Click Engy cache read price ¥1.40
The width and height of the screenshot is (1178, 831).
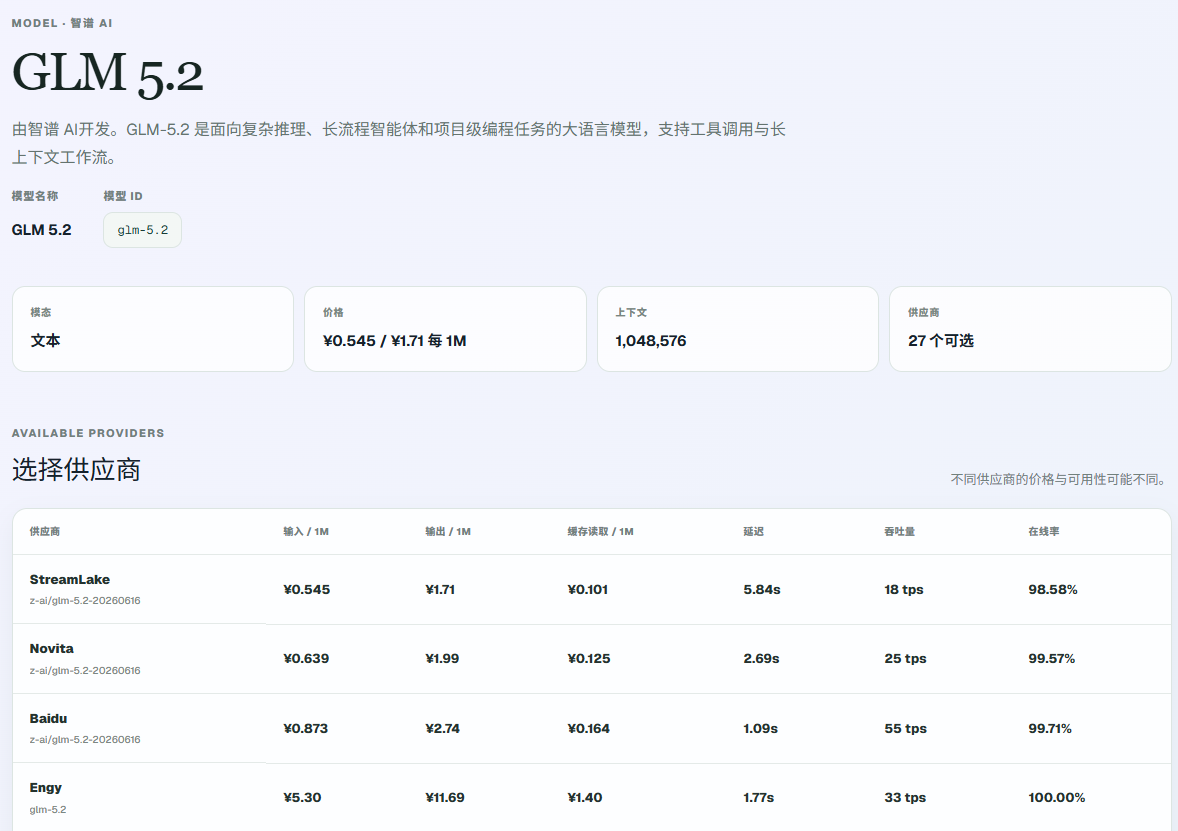tap(584, 798)
